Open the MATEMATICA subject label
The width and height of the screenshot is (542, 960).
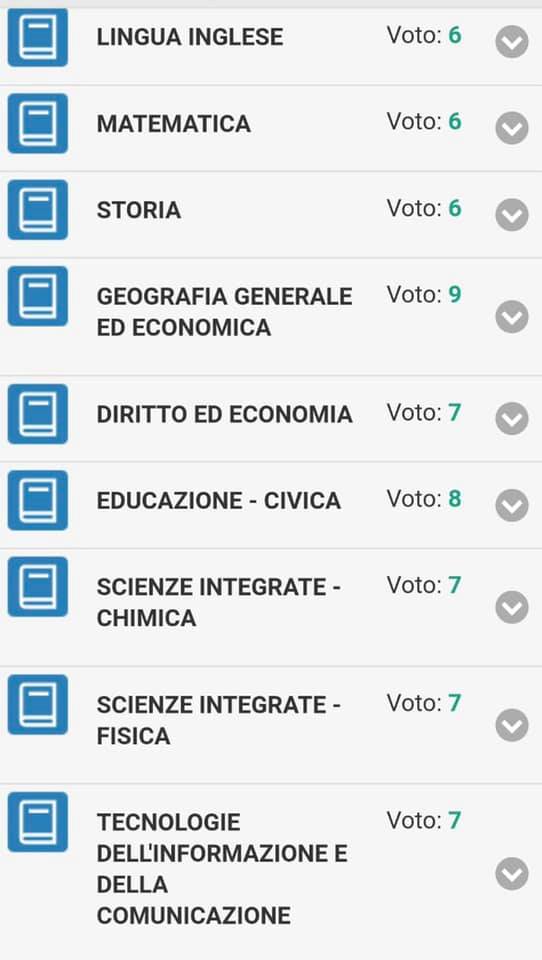173,124
